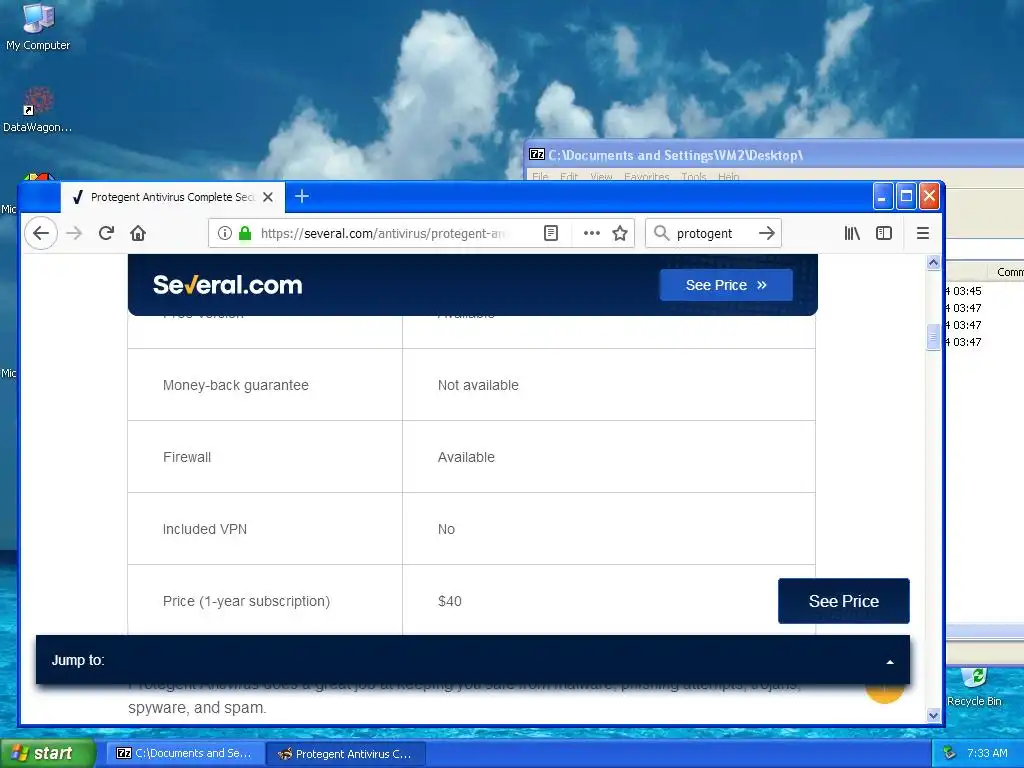
Task: Open the Firefox hamburger menu
Action: tap(923, 233)
